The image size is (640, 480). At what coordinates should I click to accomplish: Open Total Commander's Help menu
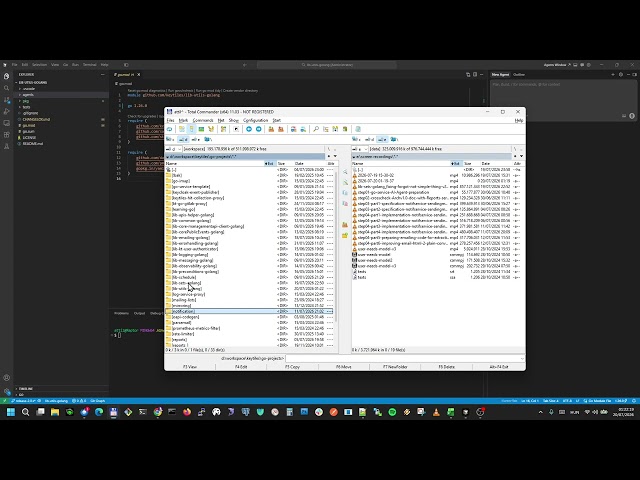pyautogui.click(x=519, y=120)
